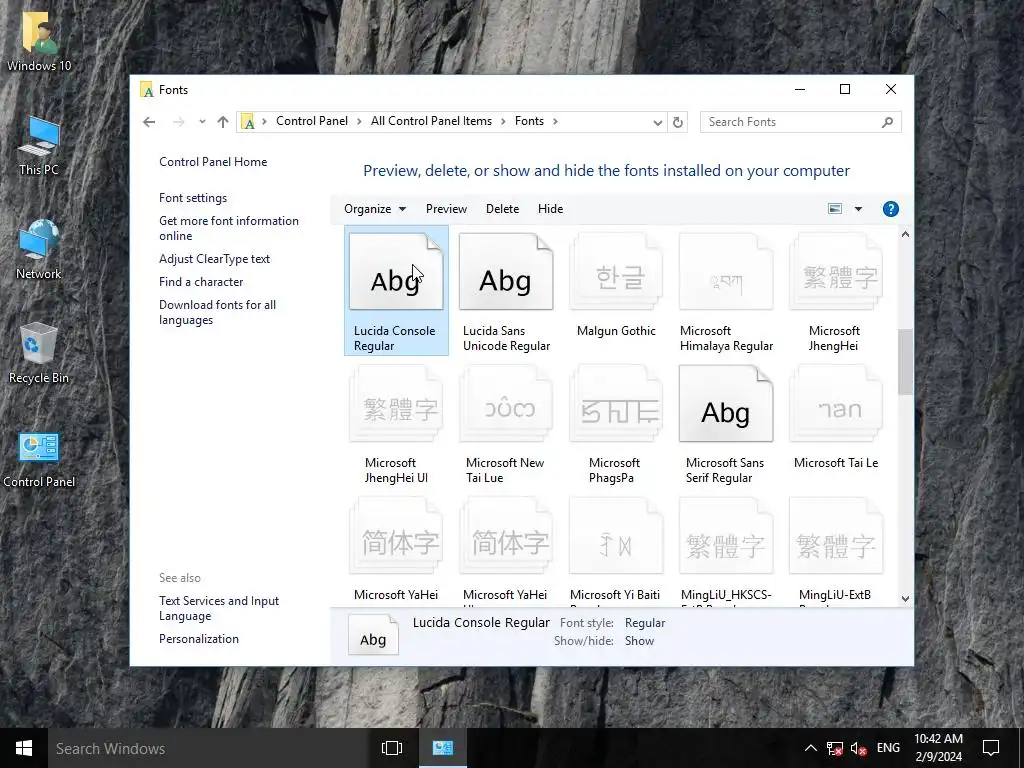Select This PC desktop icon

point(39,146)
